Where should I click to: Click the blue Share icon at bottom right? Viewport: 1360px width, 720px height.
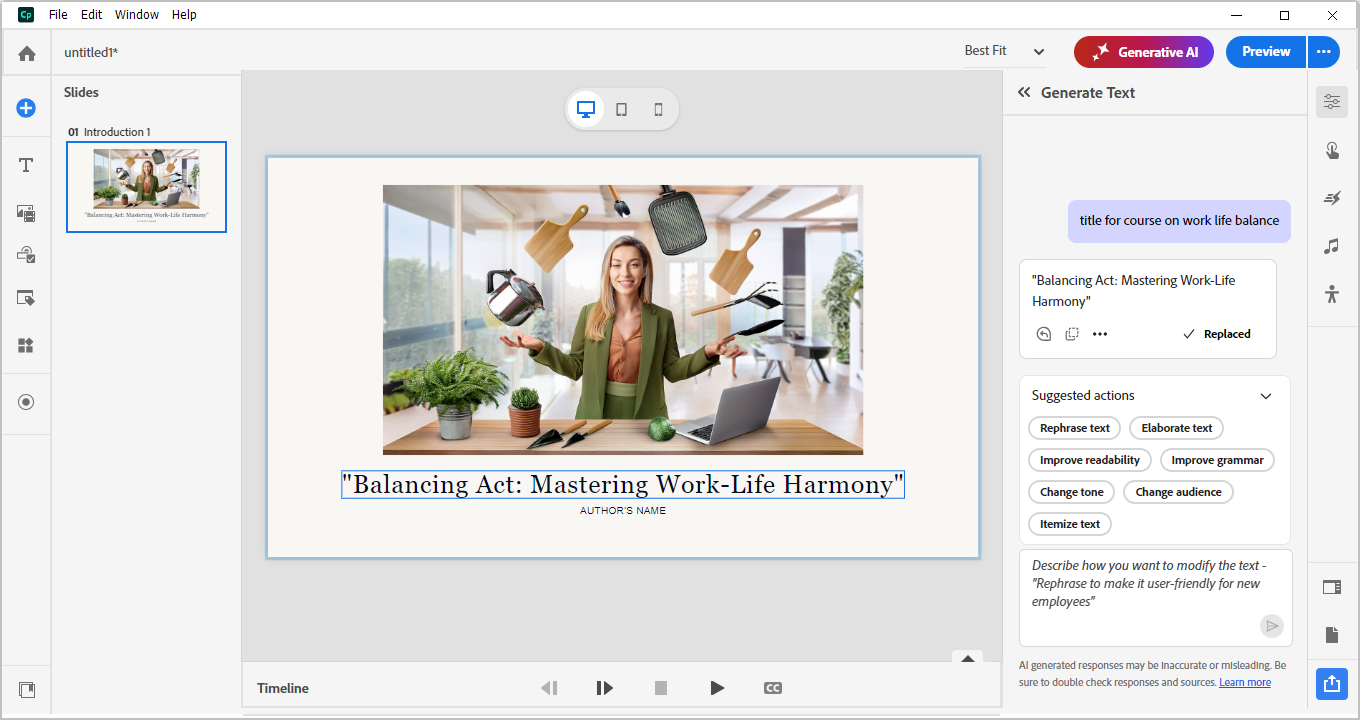click(1331, 684)
